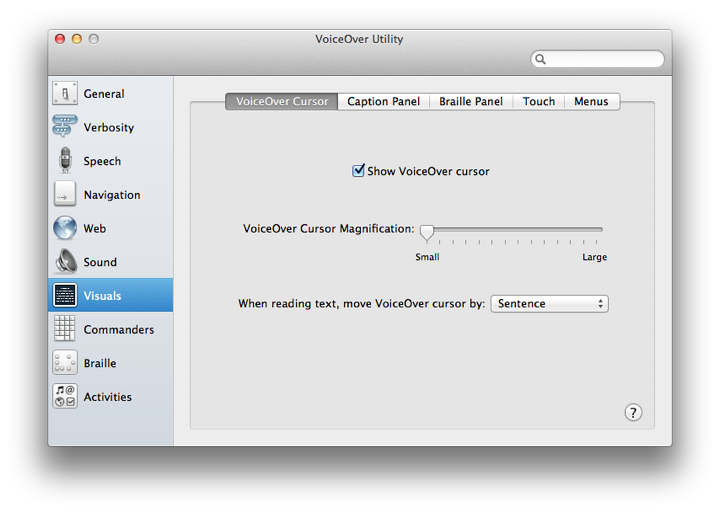Image resolution: width=720 pixels, height=513 pixels.
Task: Click the Large magnification label
Action: (x=595, y=257)
